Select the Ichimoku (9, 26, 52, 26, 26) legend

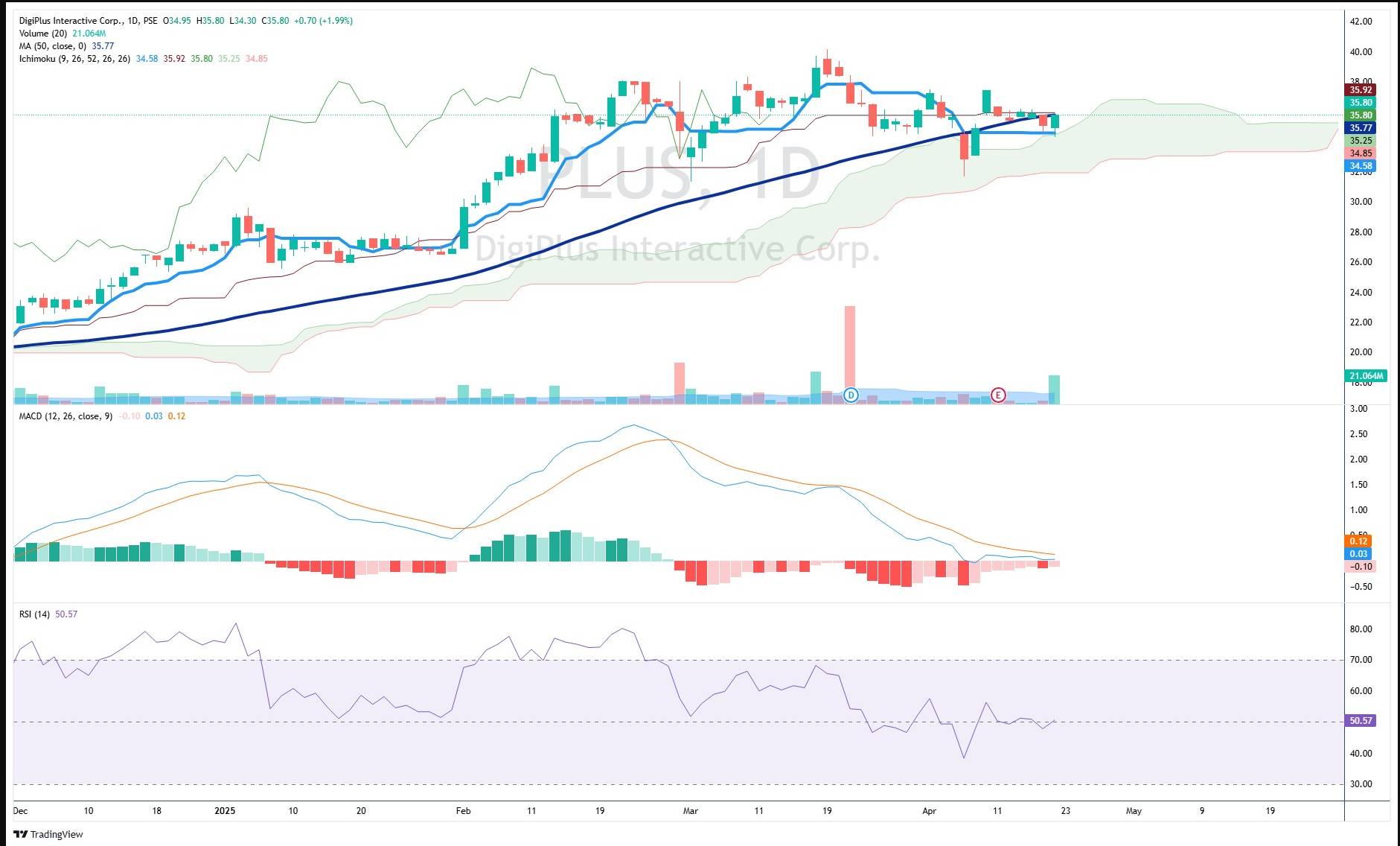pyautogui.click(x=74, y=59)
